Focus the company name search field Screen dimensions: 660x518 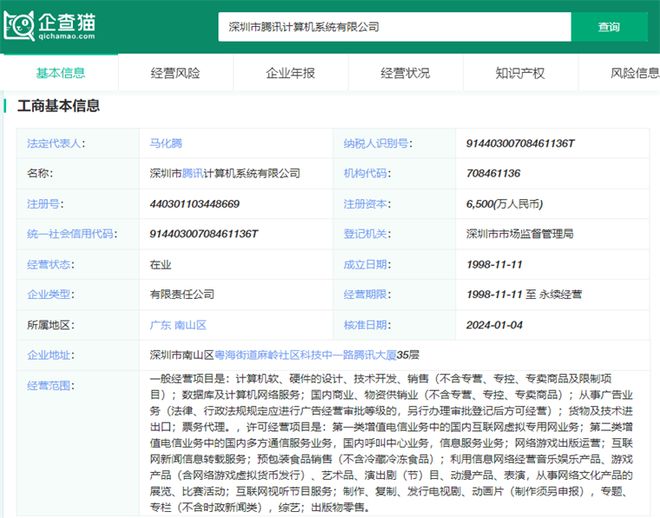(x=394, y=27)
